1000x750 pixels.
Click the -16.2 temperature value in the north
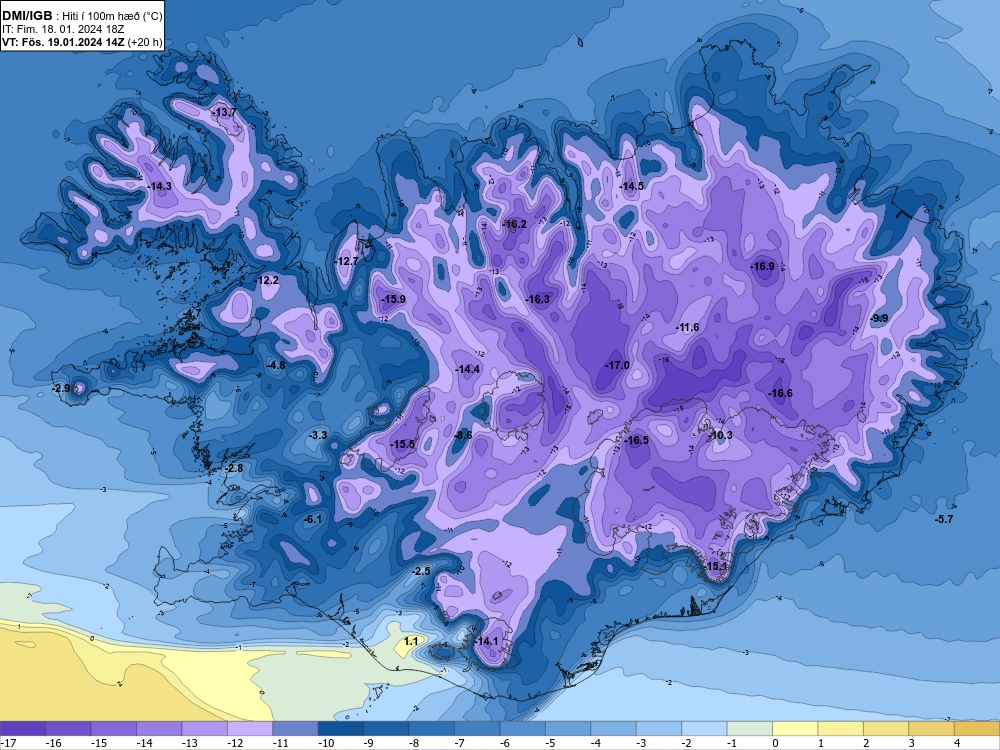(x=514, y=224)
